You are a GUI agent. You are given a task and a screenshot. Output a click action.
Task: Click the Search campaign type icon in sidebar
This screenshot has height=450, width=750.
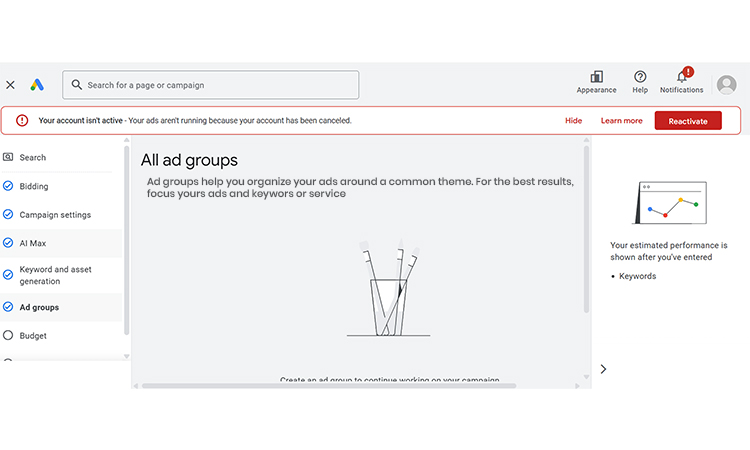pos(8,157)
